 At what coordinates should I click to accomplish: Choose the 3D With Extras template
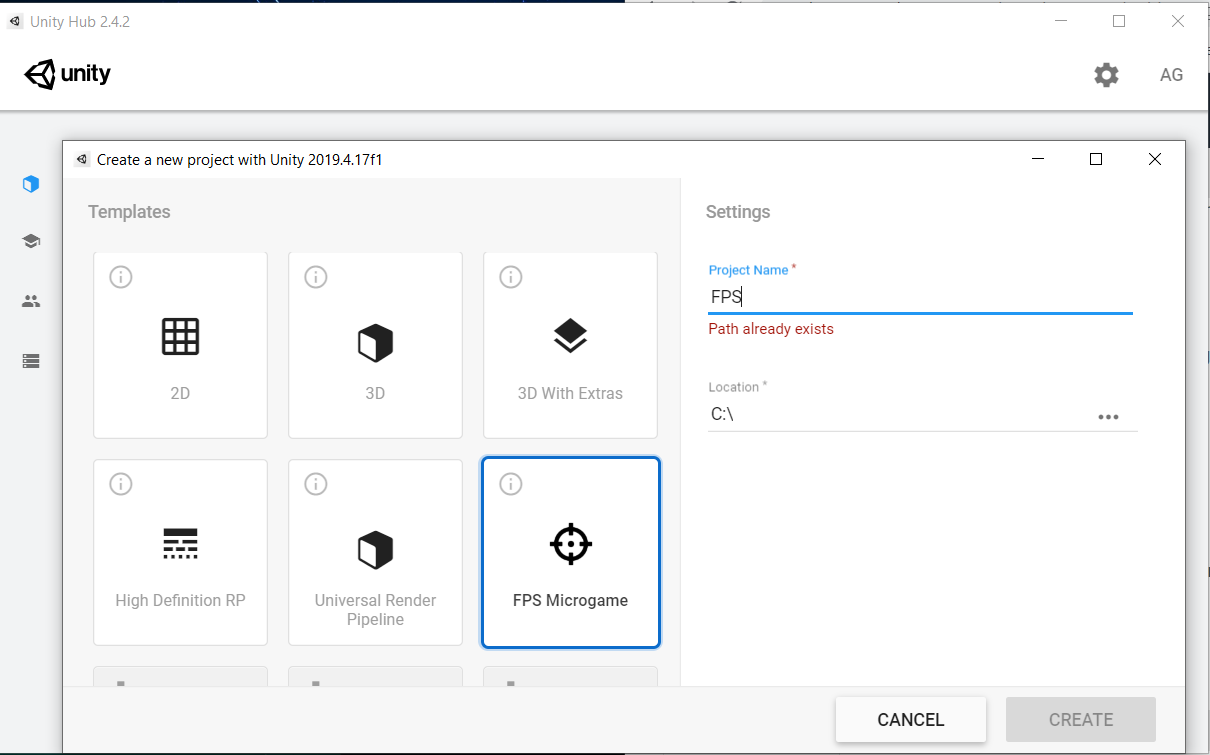(570, 345)
